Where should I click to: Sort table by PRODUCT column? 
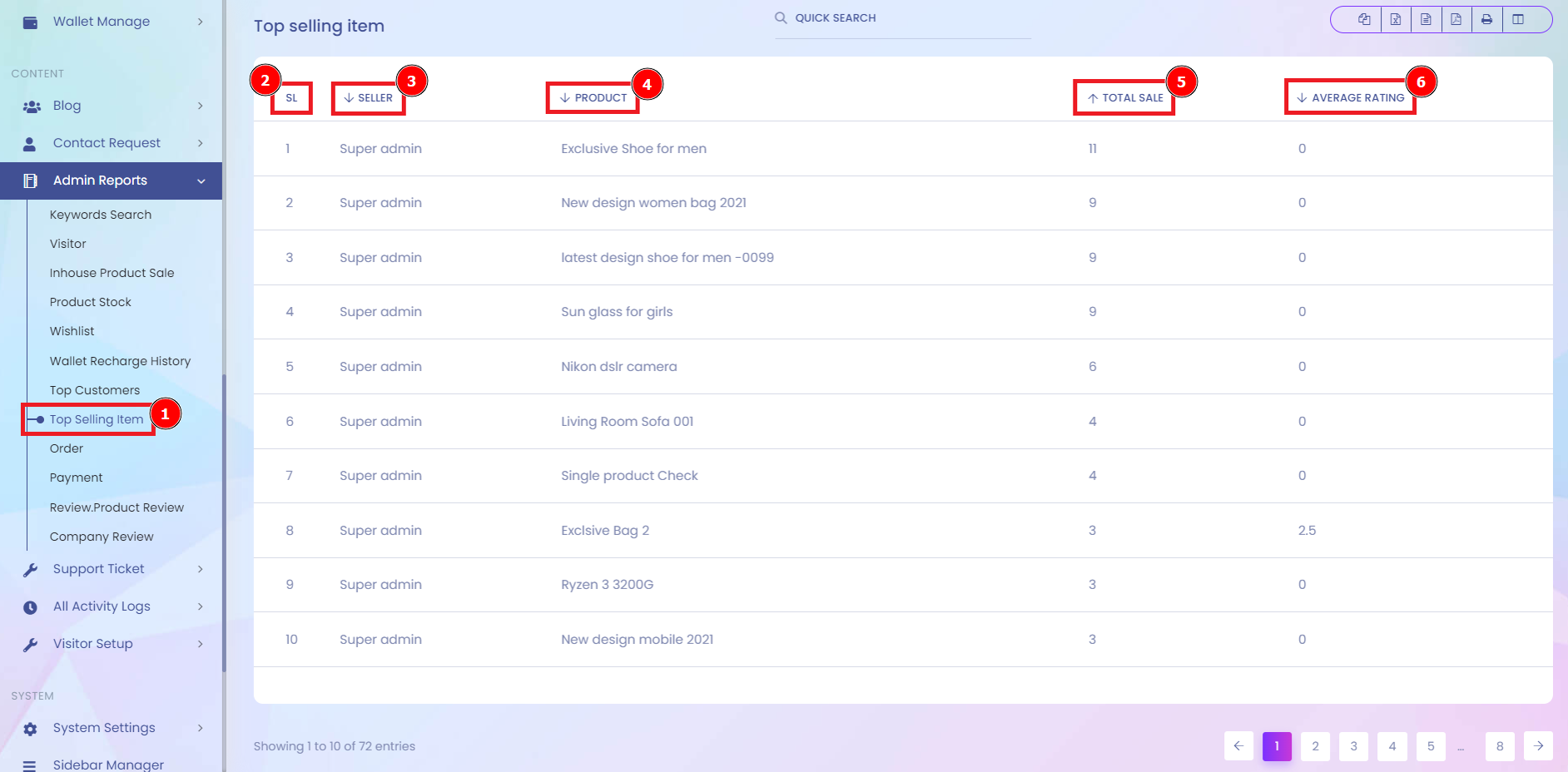(593, 98)
